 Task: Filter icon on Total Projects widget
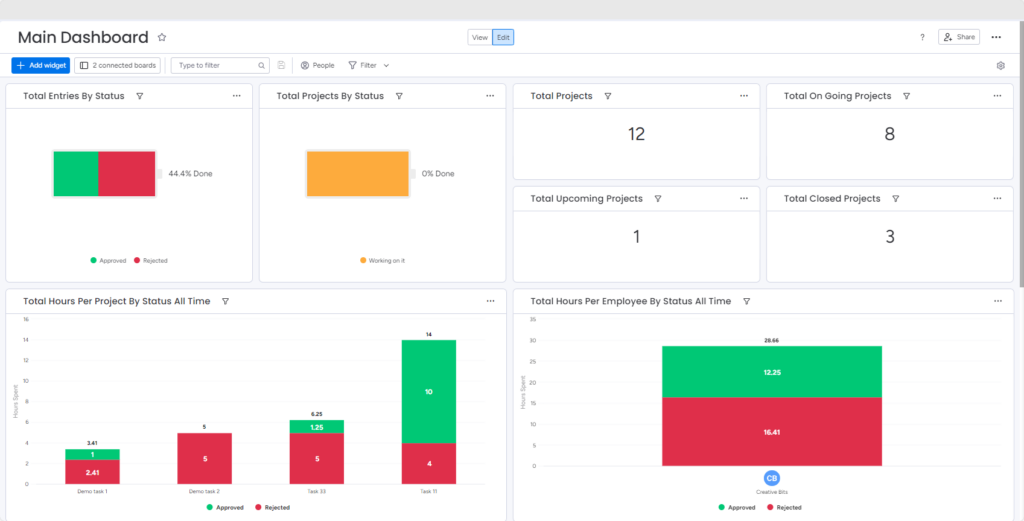(x=607, y=96)
